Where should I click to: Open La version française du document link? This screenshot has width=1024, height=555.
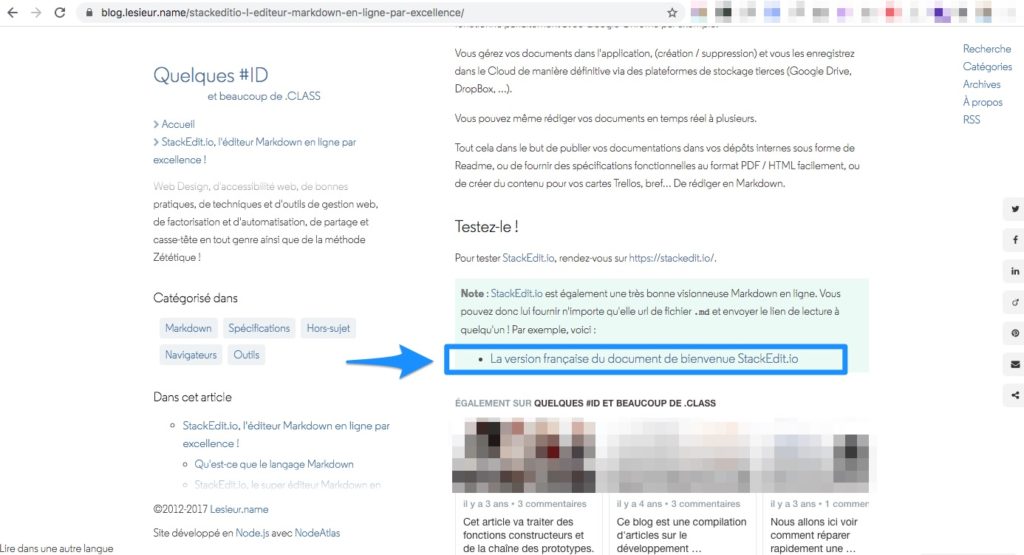pyautogui.click(x=644, y=358)
